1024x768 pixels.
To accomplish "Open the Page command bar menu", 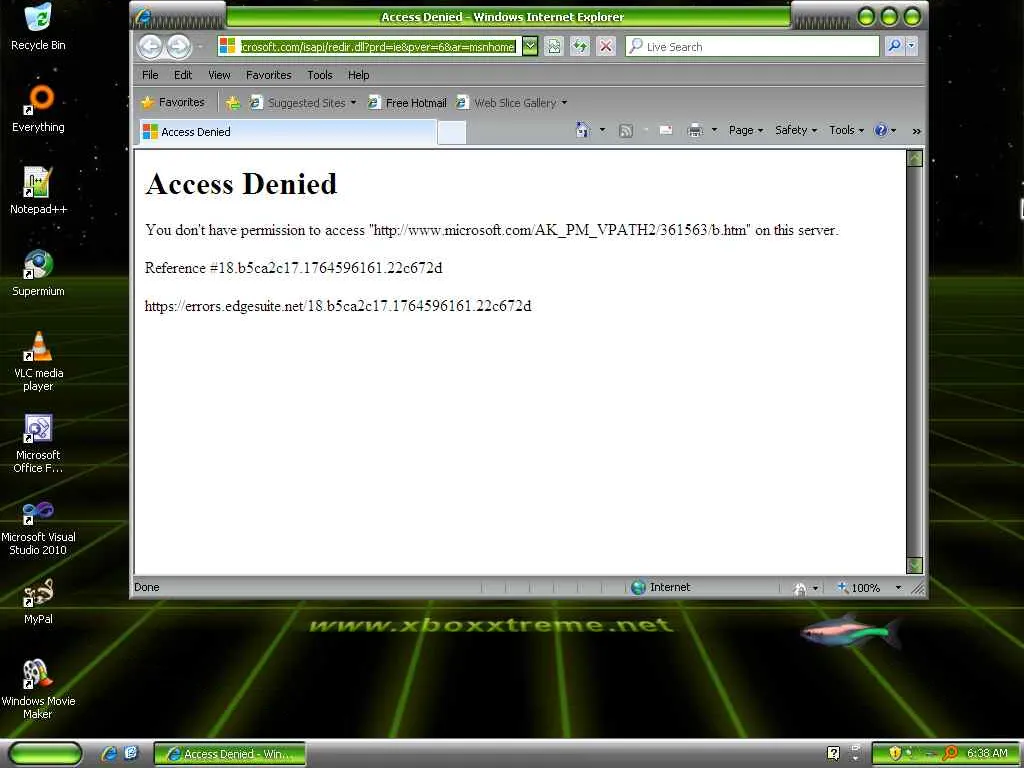I will (746, 130).
